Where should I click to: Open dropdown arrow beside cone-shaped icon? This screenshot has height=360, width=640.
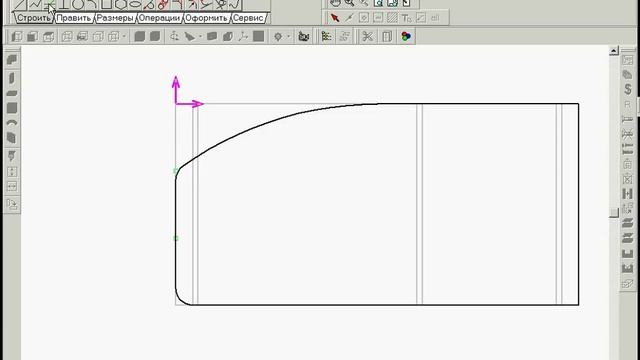tap(200, 36)
